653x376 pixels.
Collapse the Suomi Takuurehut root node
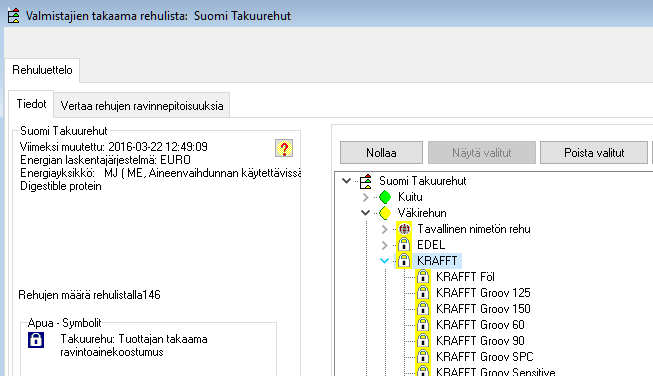[x=346, y=181]
